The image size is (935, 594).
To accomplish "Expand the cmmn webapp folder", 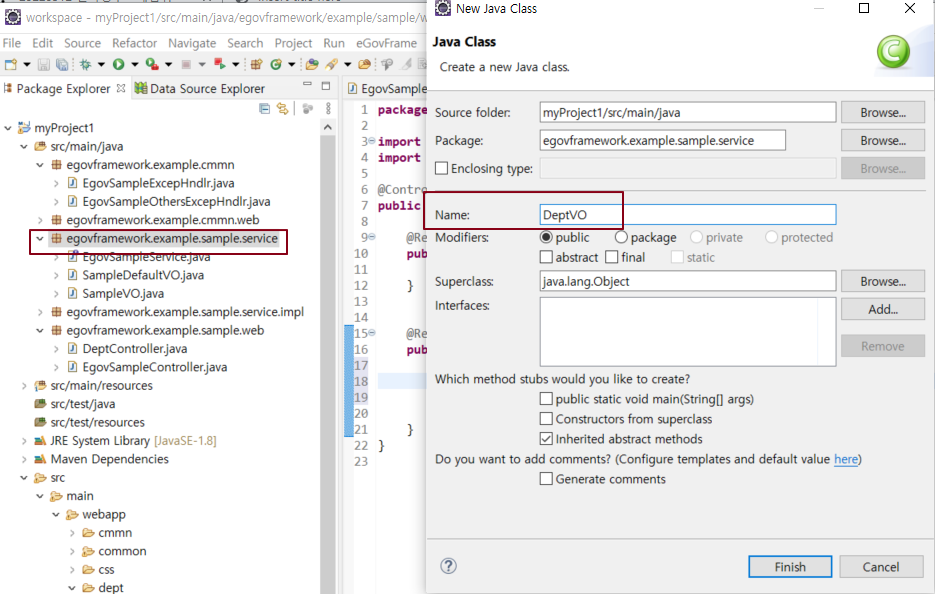I will (x=72, y=533).
